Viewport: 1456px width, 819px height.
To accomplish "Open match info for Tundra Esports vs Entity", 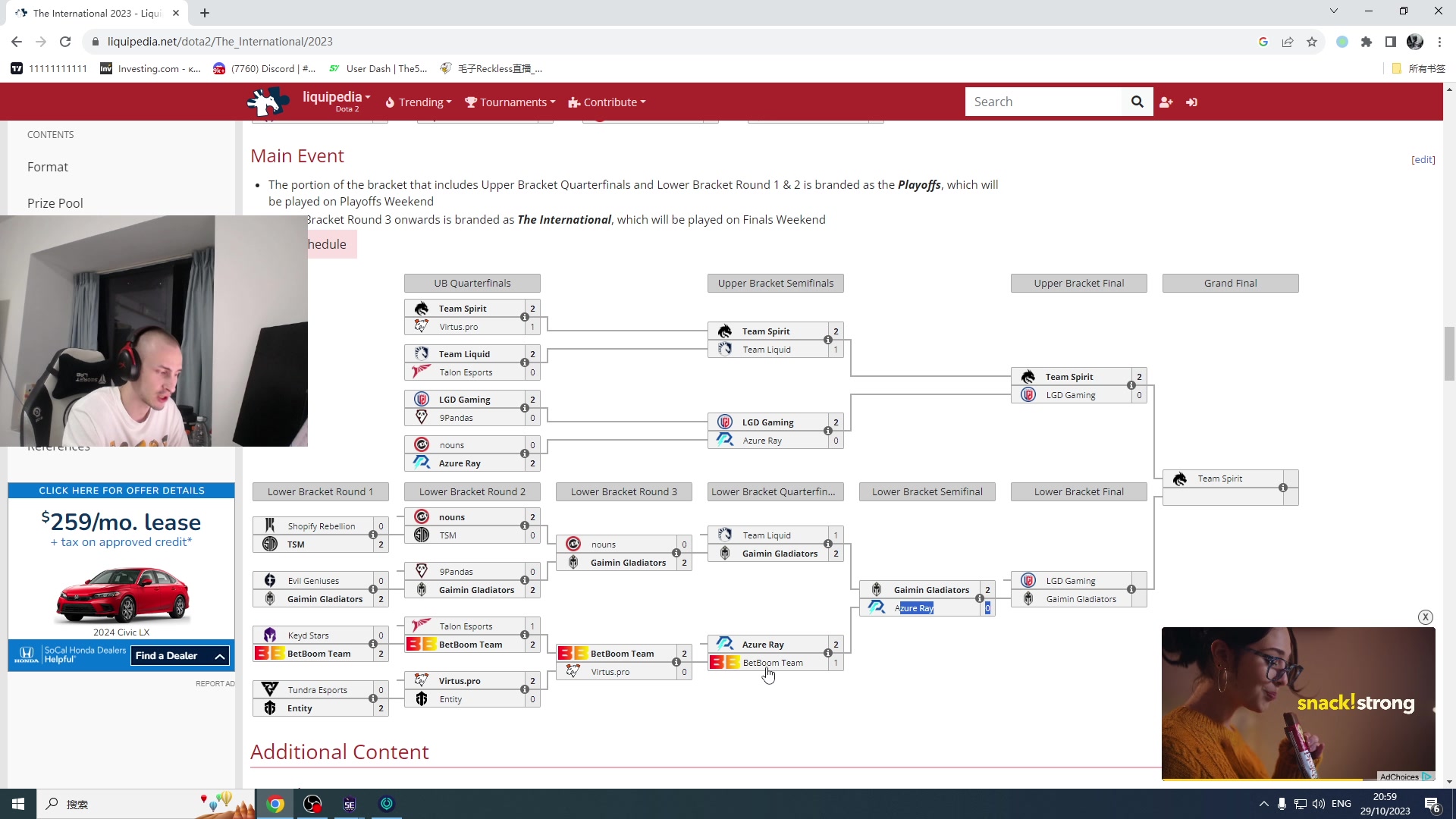I will (x=373, y=698).
